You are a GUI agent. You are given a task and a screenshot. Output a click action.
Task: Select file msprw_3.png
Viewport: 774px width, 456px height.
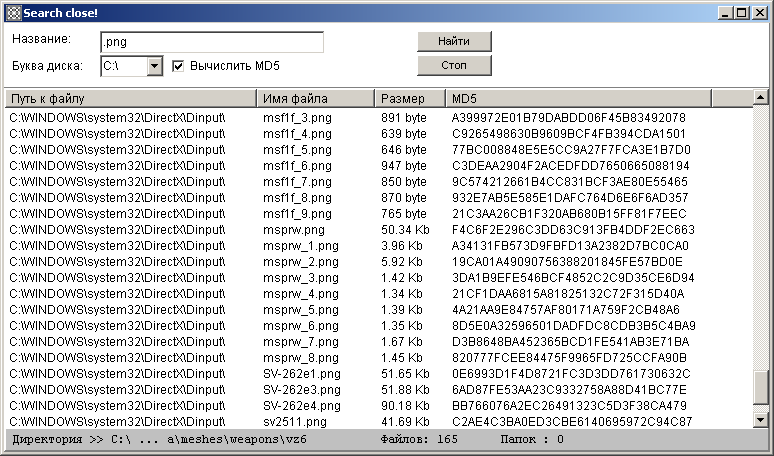[301, 278]
